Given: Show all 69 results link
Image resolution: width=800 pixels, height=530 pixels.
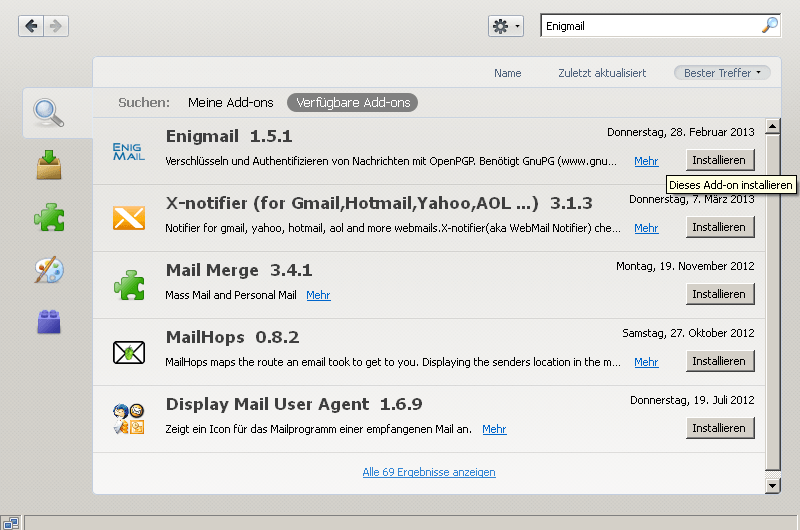Looking at the screenshot, I should coord(429,472).
